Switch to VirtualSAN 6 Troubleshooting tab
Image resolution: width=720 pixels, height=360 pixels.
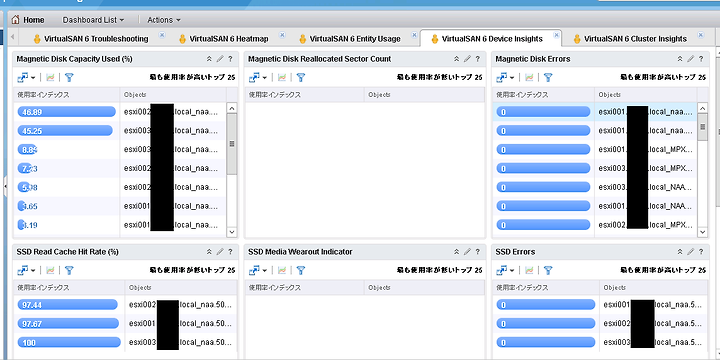point(91,39)
